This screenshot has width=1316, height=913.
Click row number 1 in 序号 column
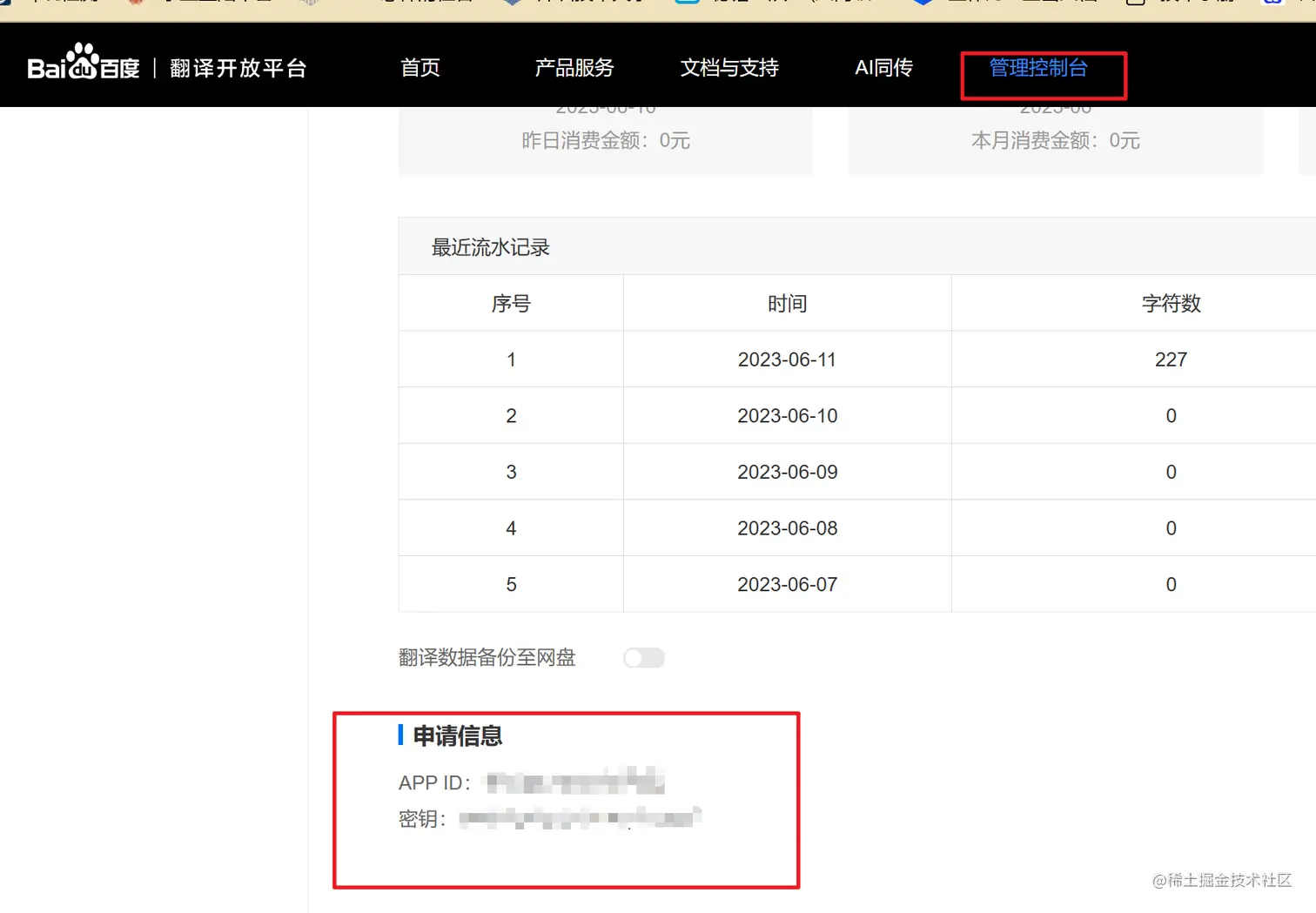[511, 359]
